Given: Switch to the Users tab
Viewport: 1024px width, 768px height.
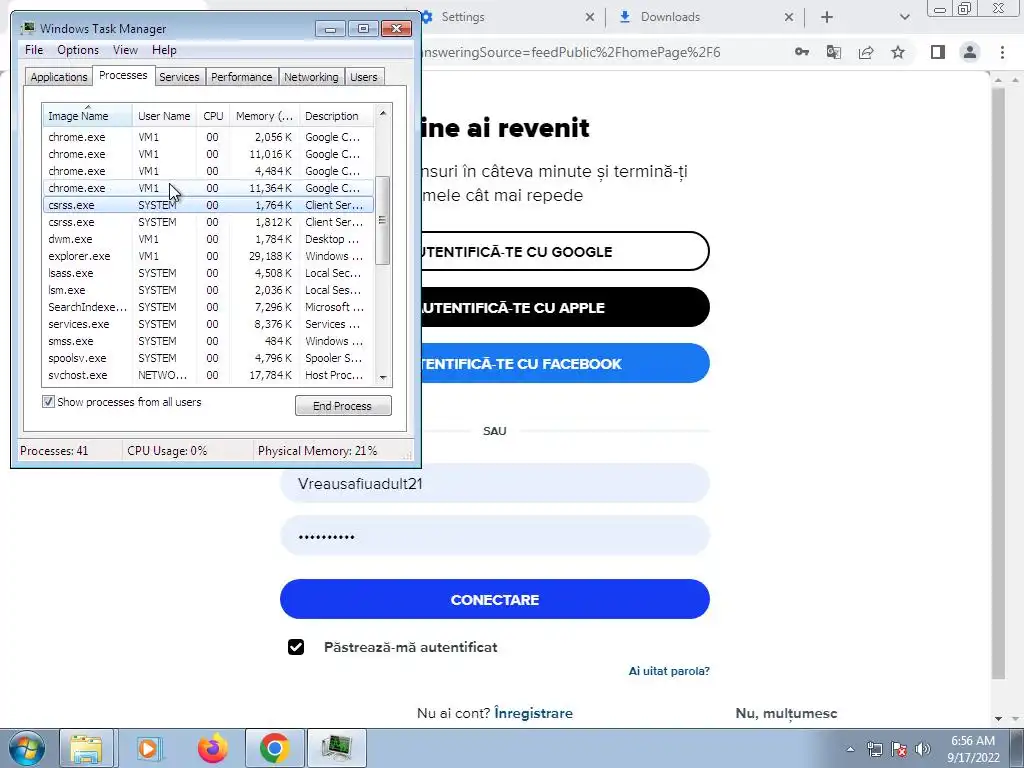Looking at the screenshot, I should 363,76.
